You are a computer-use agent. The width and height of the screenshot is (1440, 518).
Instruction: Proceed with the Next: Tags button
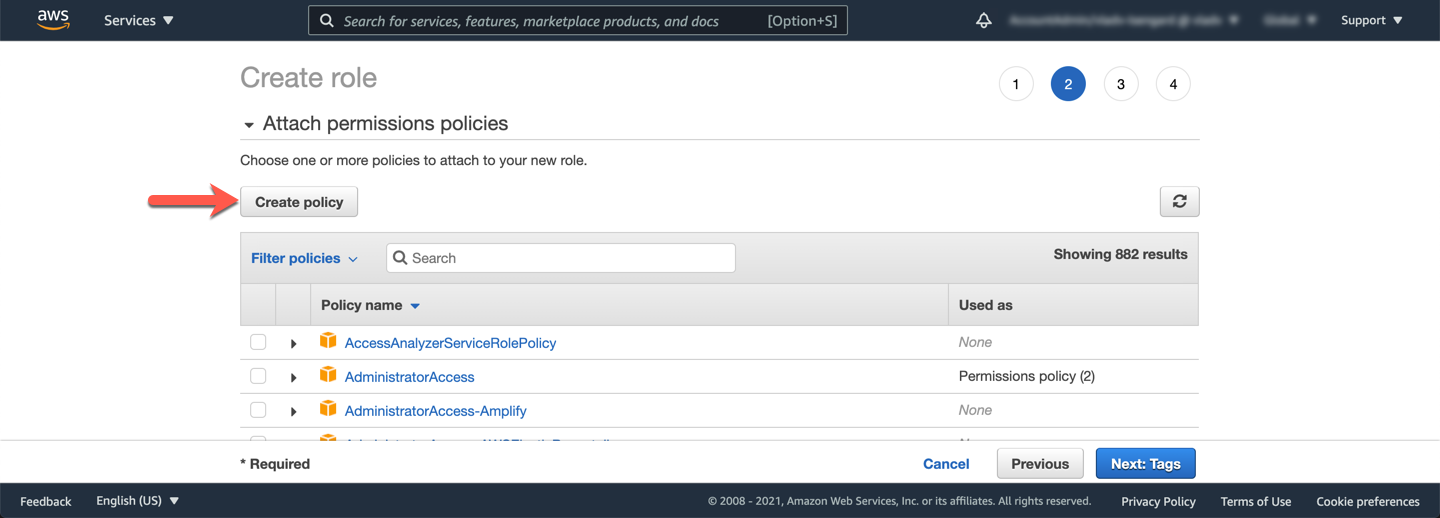1145,464
